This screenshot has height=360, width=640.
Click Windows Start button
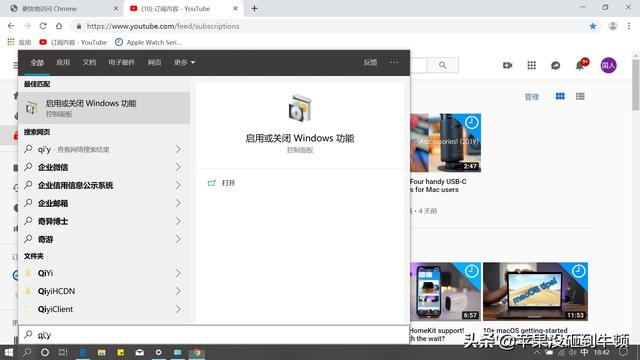point(9,352)
